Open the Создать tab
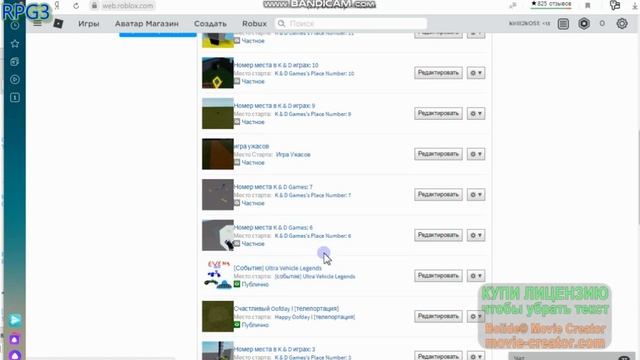Image resolution: width=640 pixels, height=360 pixels. click(x=210, y=24)
